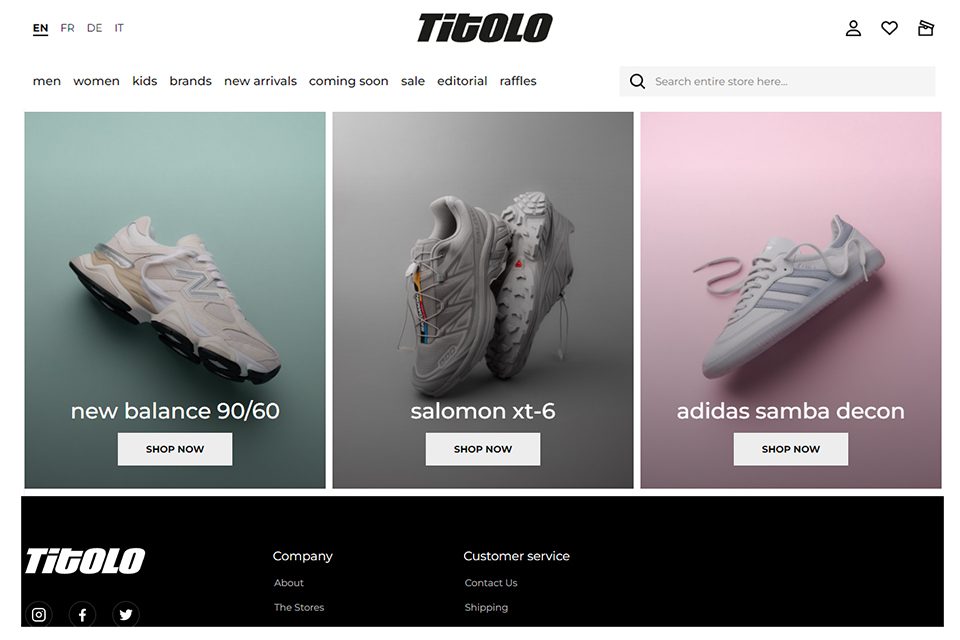Focus the search entire store field
Image resolution: width=960 pixels, height=640 pixels.
pyautogui.click(x=777, y=81)
